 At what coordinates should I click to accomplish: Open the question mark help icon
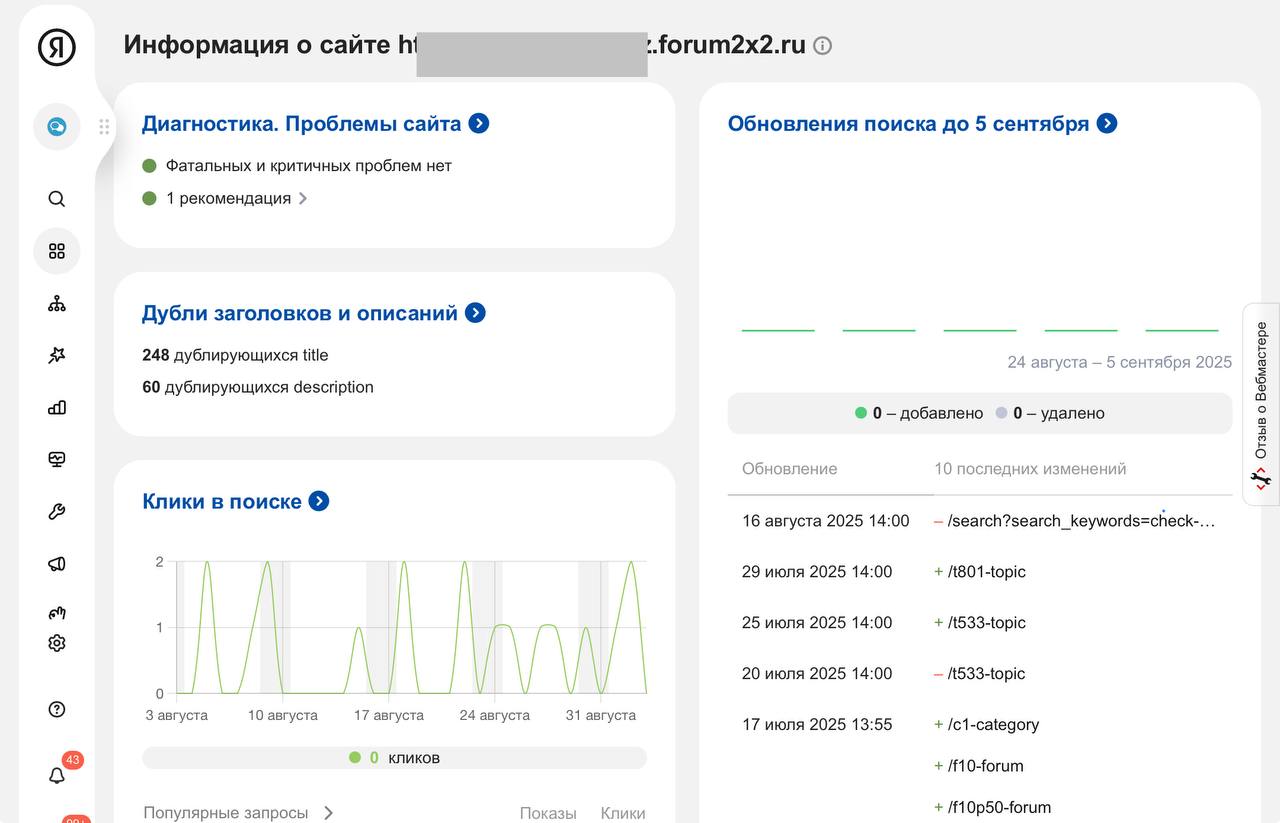click(x=57, y=710)
